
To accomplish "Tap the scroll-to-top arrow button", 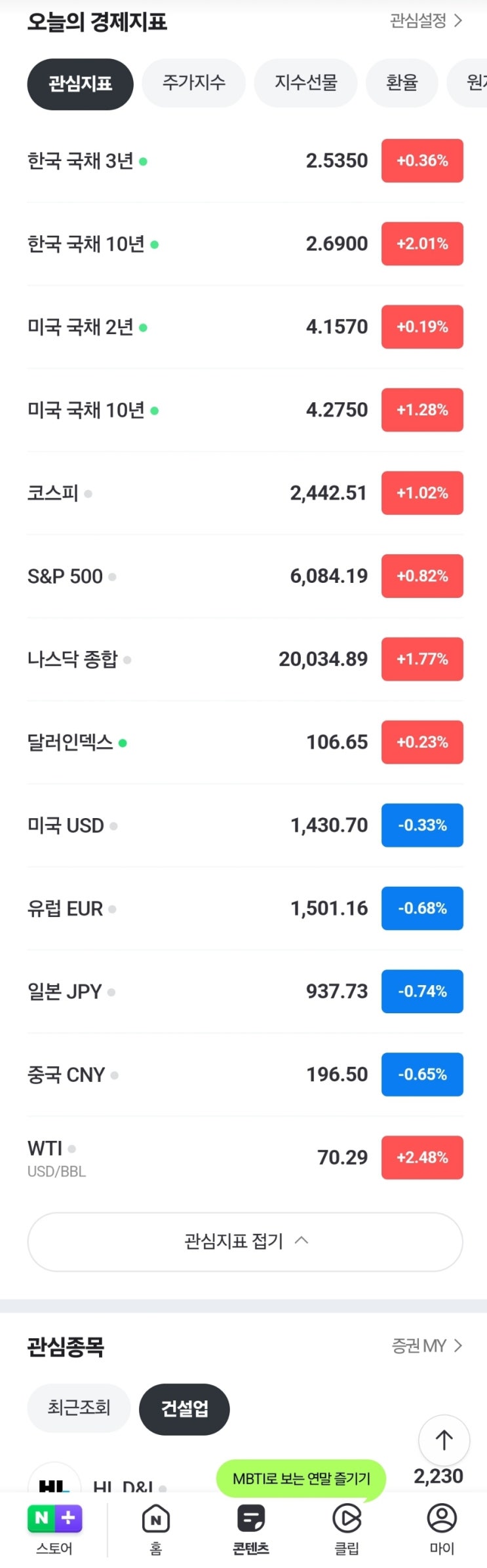I will tap(444, 1440).
